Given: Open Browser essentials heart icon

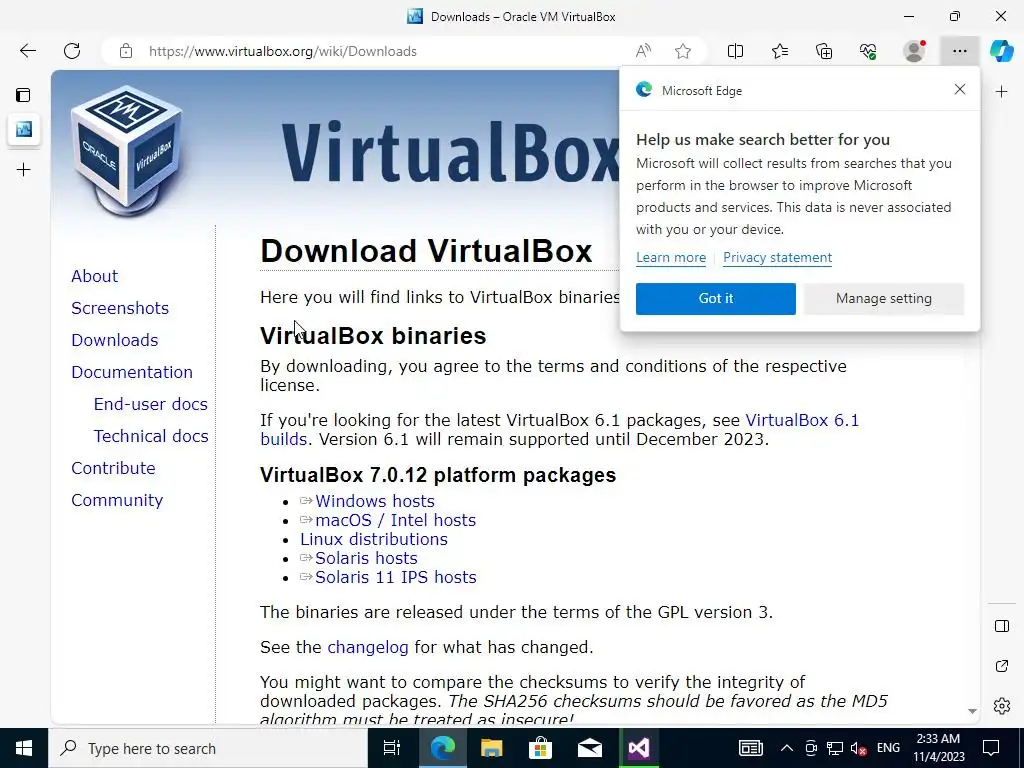Looking at the screenshot, I should (868, 51).
